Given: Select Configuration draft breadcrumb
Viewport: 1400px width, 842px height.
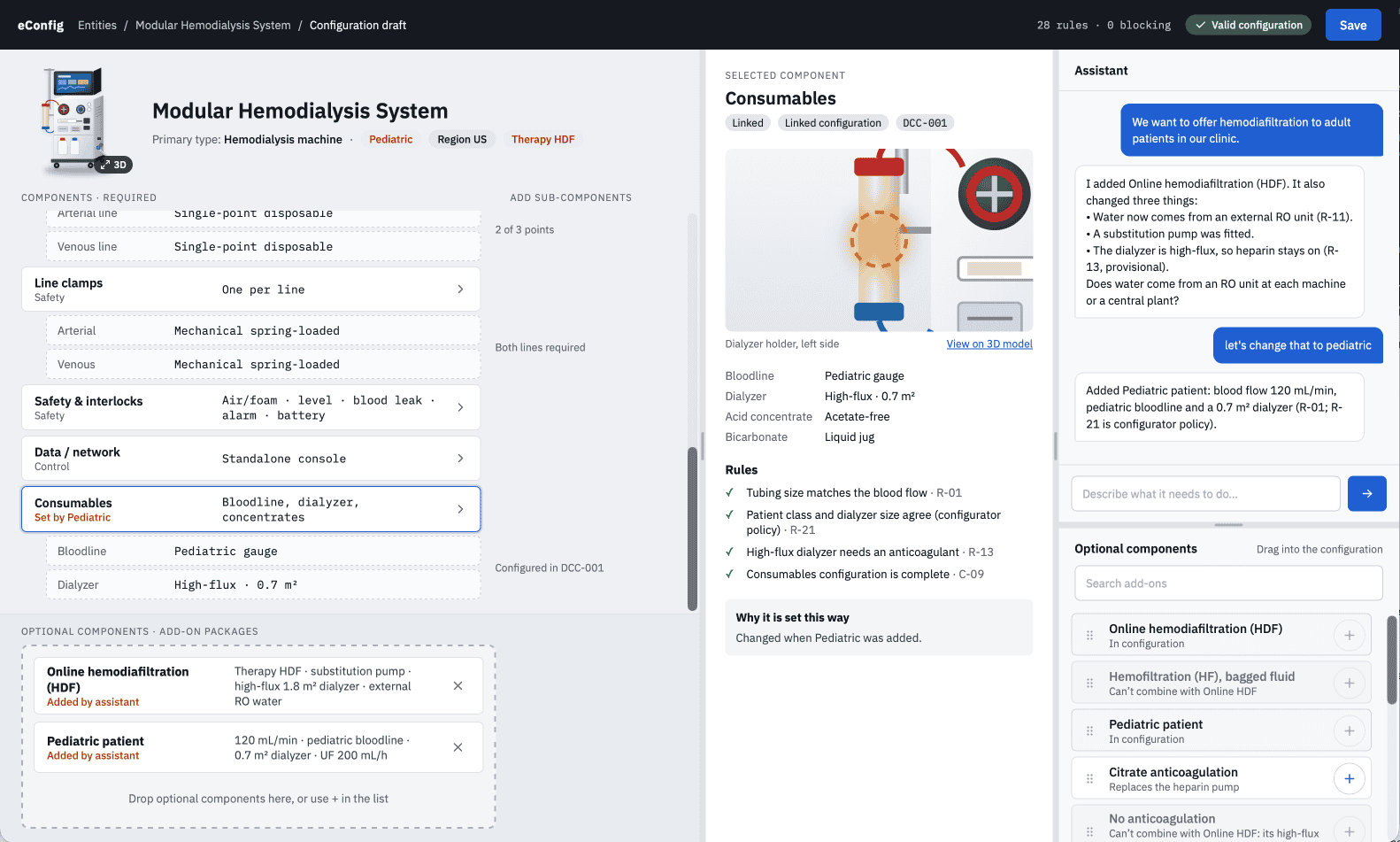Looking at the screenshot, I should [358, 25].
